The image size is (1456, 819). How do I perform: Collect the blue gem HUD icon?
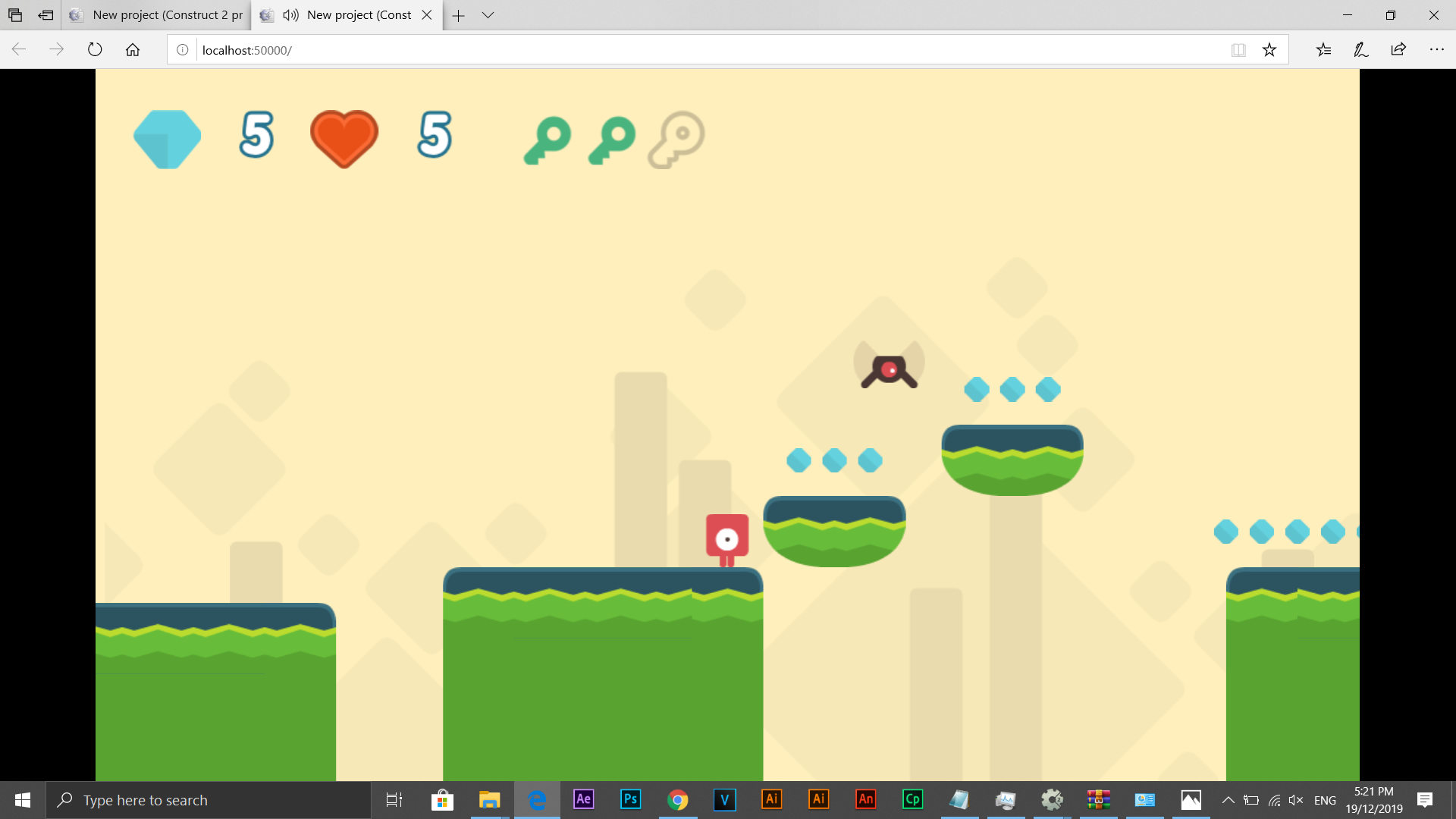tap(168, 139)
